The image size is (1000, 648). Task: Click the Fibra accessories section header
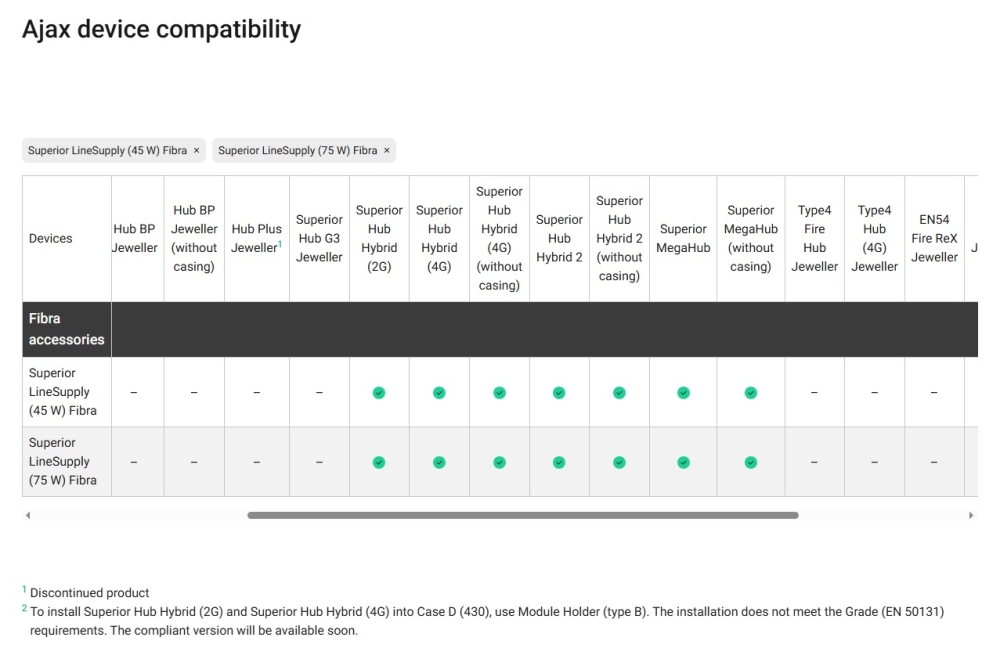[x=66, y=329]
